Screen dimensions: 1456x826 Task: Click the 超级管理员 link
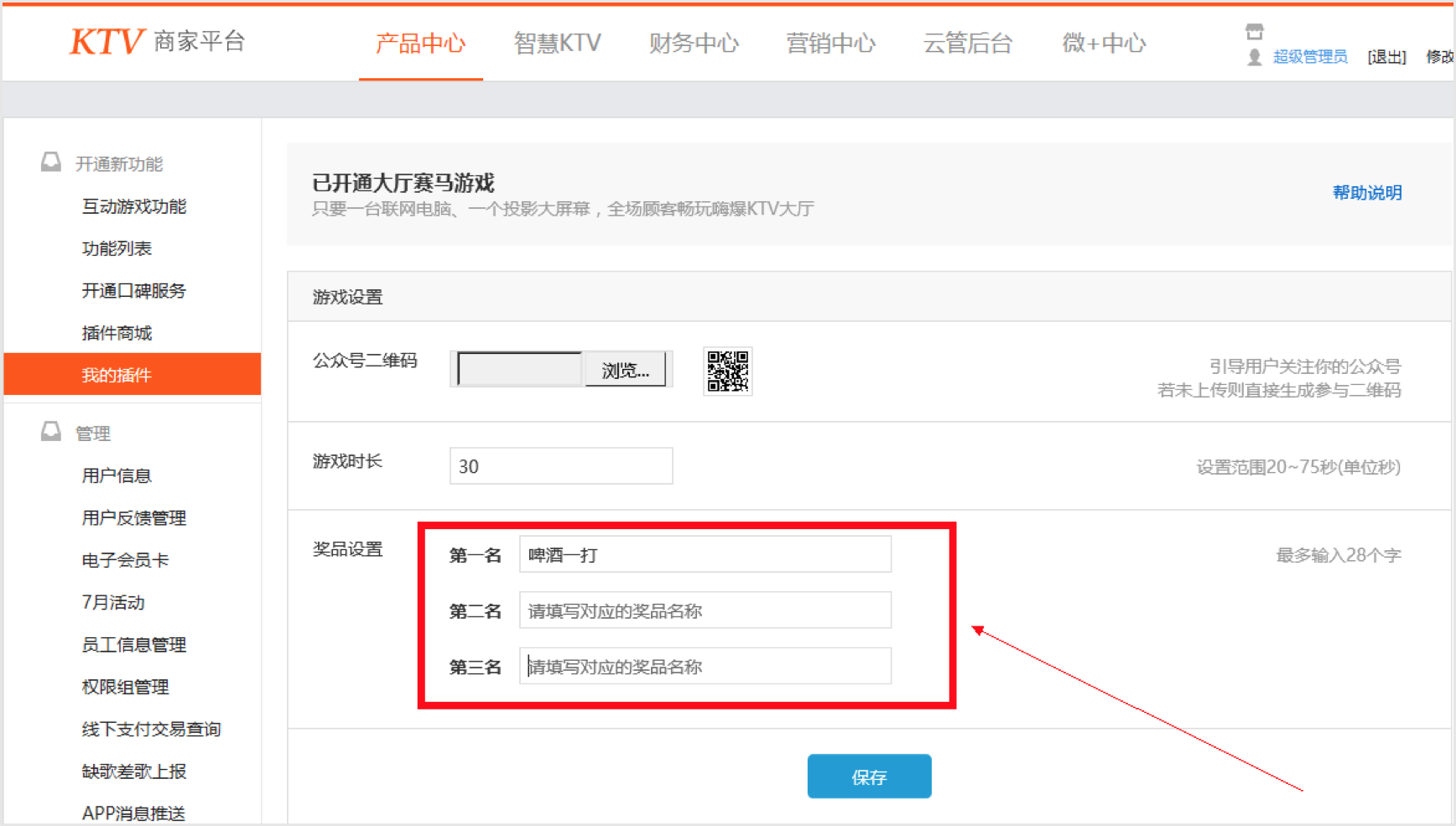click(x=1310, y=57)
